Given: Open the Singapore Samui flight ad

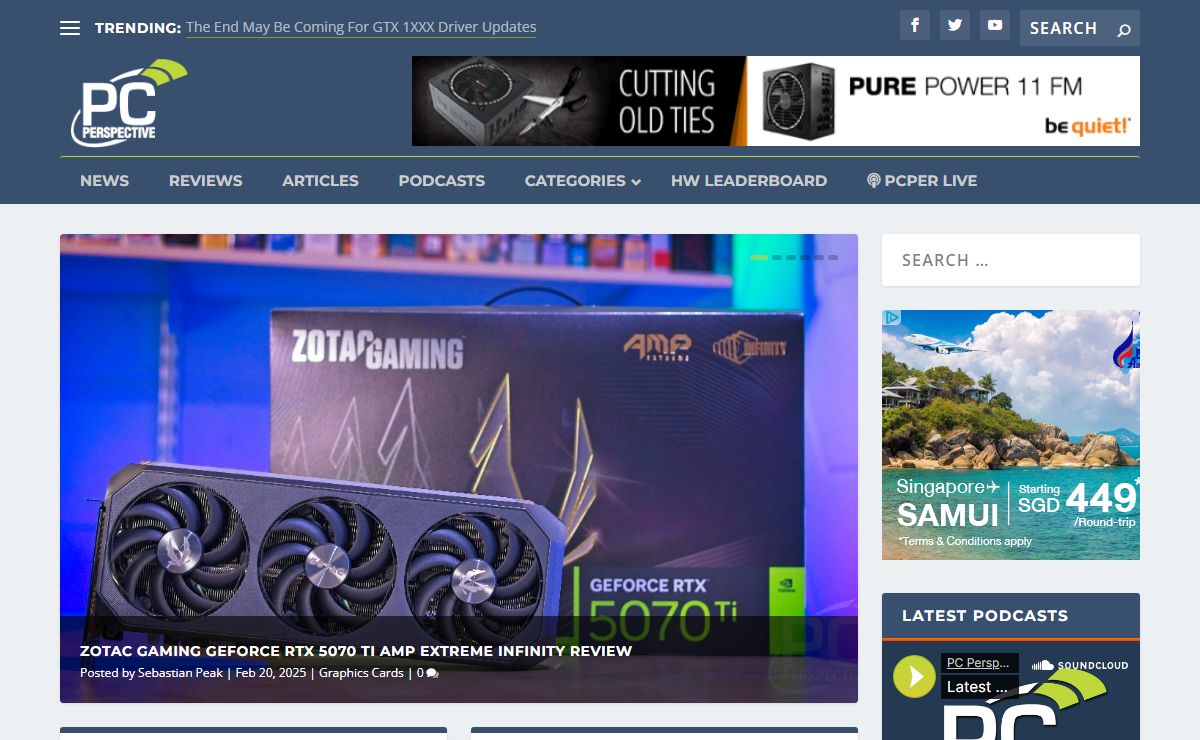Looking at the screenshot, I should (x=1011, y=435).
